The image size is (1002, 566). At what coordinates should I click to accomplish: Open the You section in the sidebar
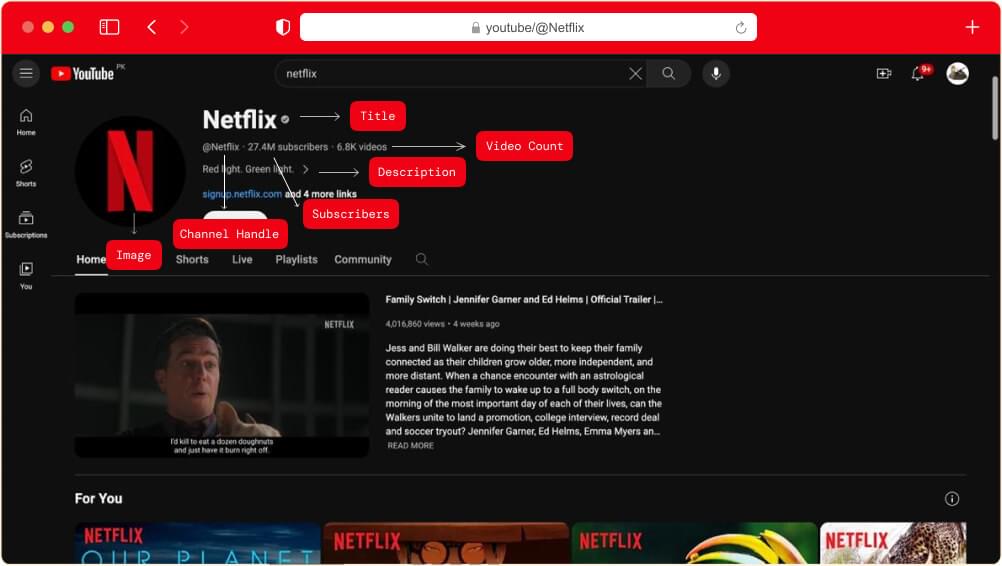click(x=26, y=275)
